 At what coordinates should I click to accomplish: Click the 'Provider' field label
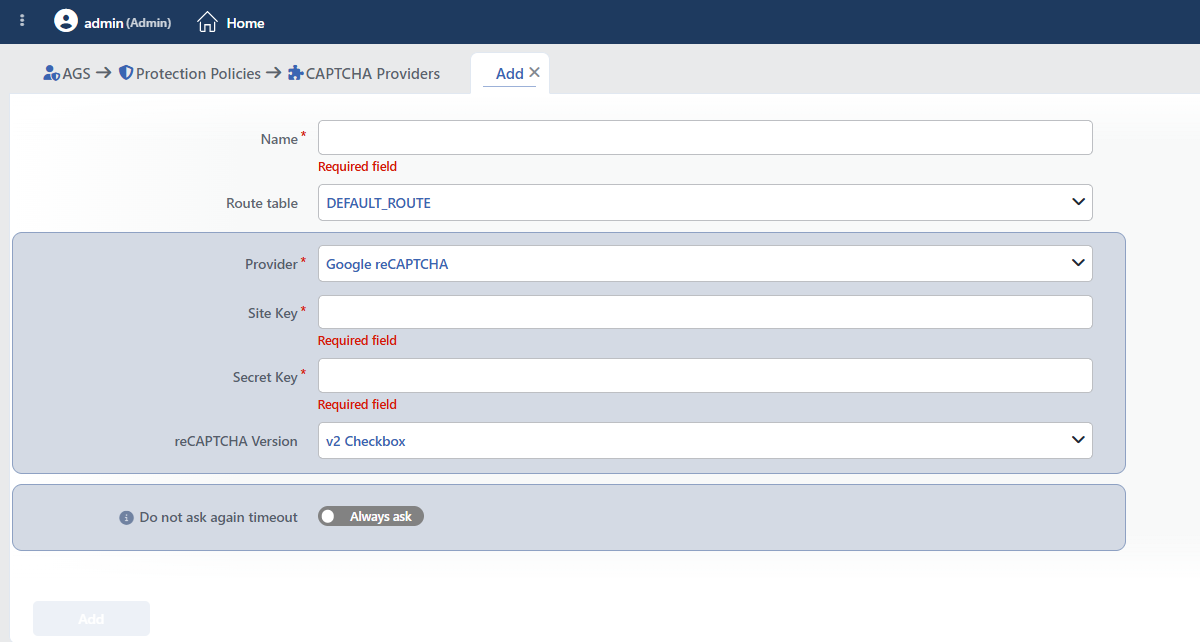271,264
